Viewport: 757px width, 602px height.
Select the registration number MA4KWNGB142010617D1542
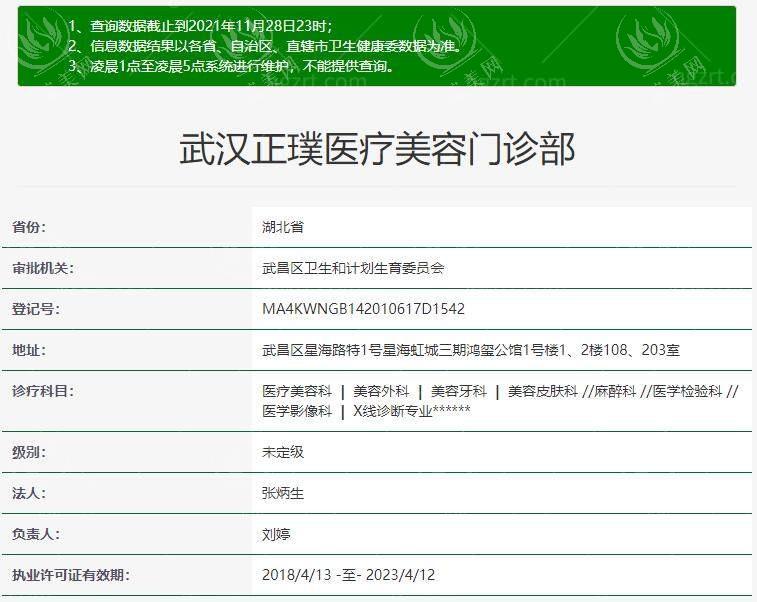[x=363, y=309]
